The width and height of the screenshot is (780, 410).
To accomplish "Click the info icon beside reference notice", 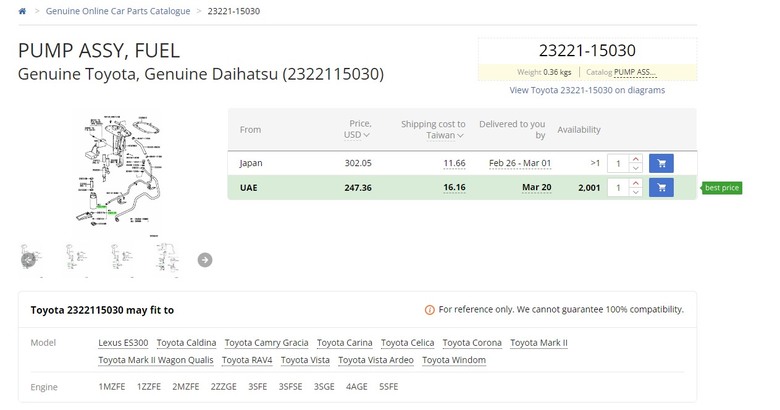I will [x=429, y=310].
